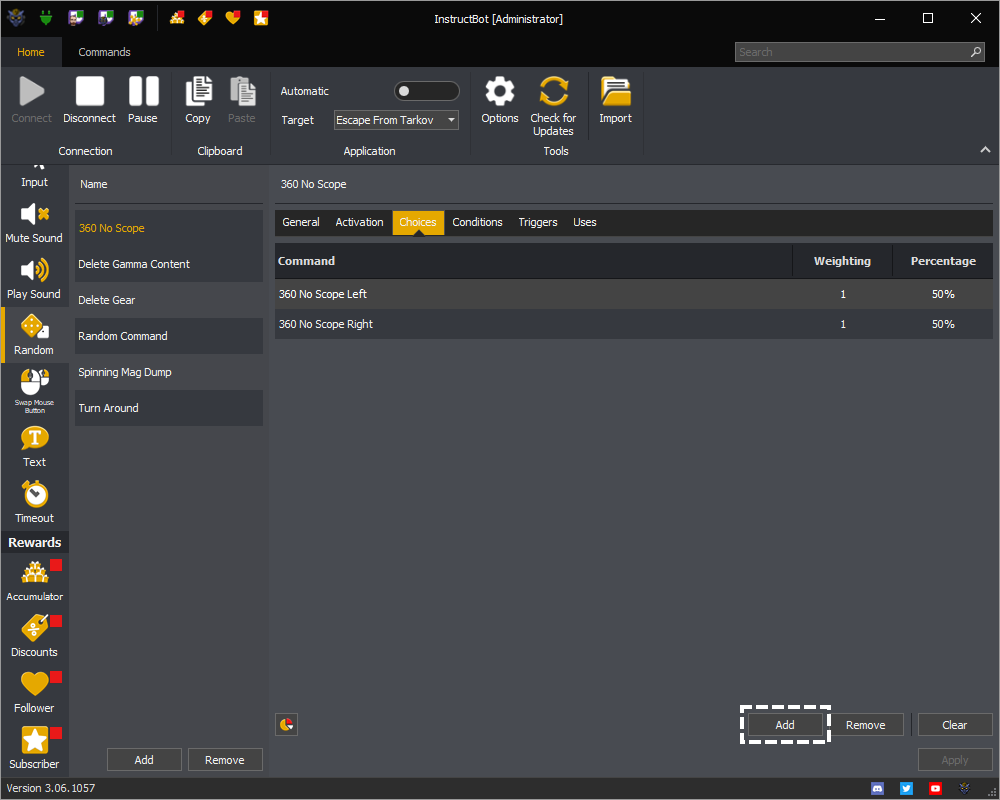This screenshot has height=800, width=1000.
Task: Click the Command column header
Action: point(534,261)
